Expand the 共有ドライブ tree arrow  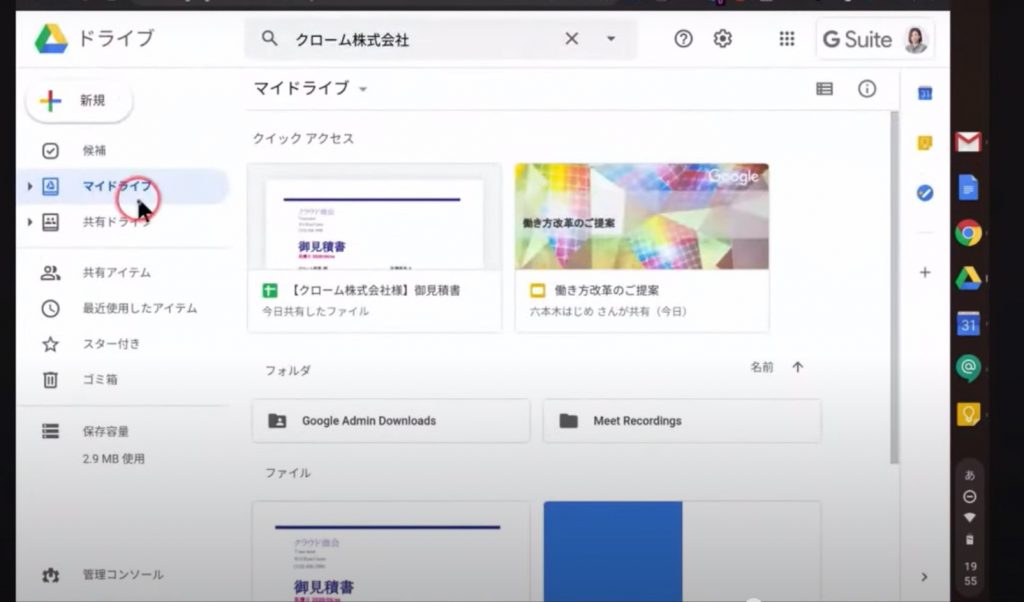[29, 222]
